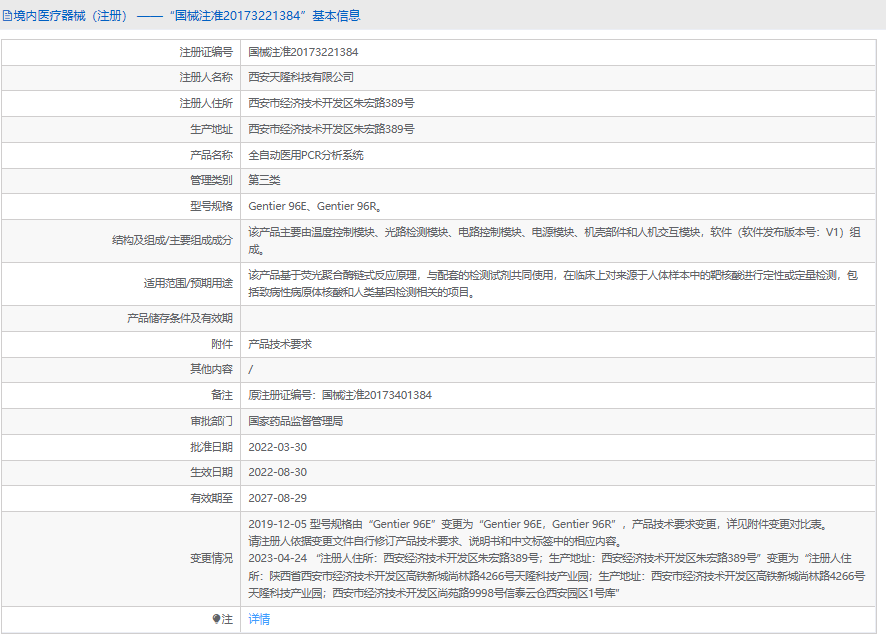Image resolution: width=886 pixels, height=639 pixels.
Task: Select model text Gentier 96E、Gentier 96R
Action: click(x=315, y=206)
